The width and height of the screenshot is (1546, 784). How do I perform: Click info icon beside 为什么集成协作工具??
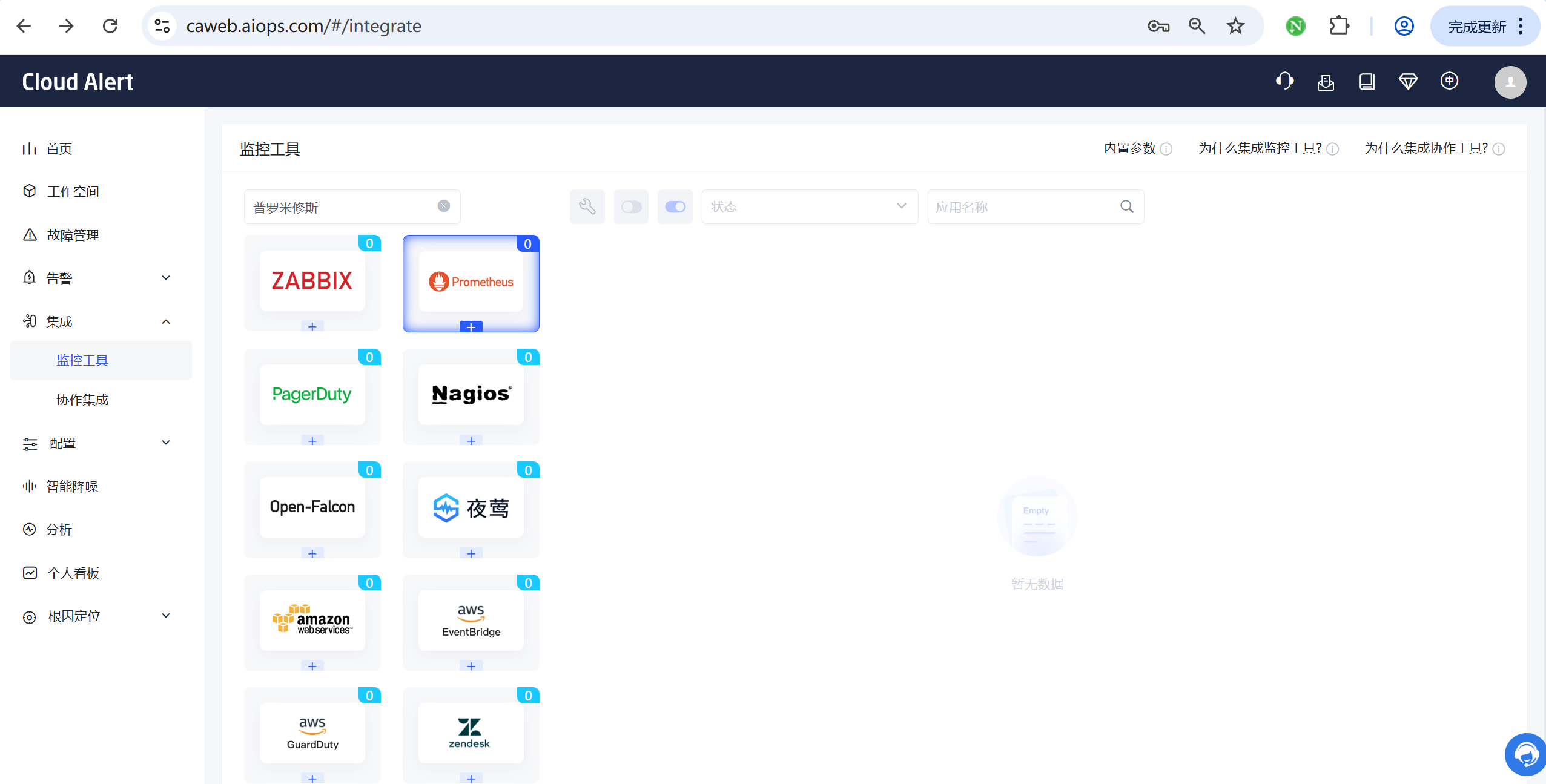point(1499,149)
